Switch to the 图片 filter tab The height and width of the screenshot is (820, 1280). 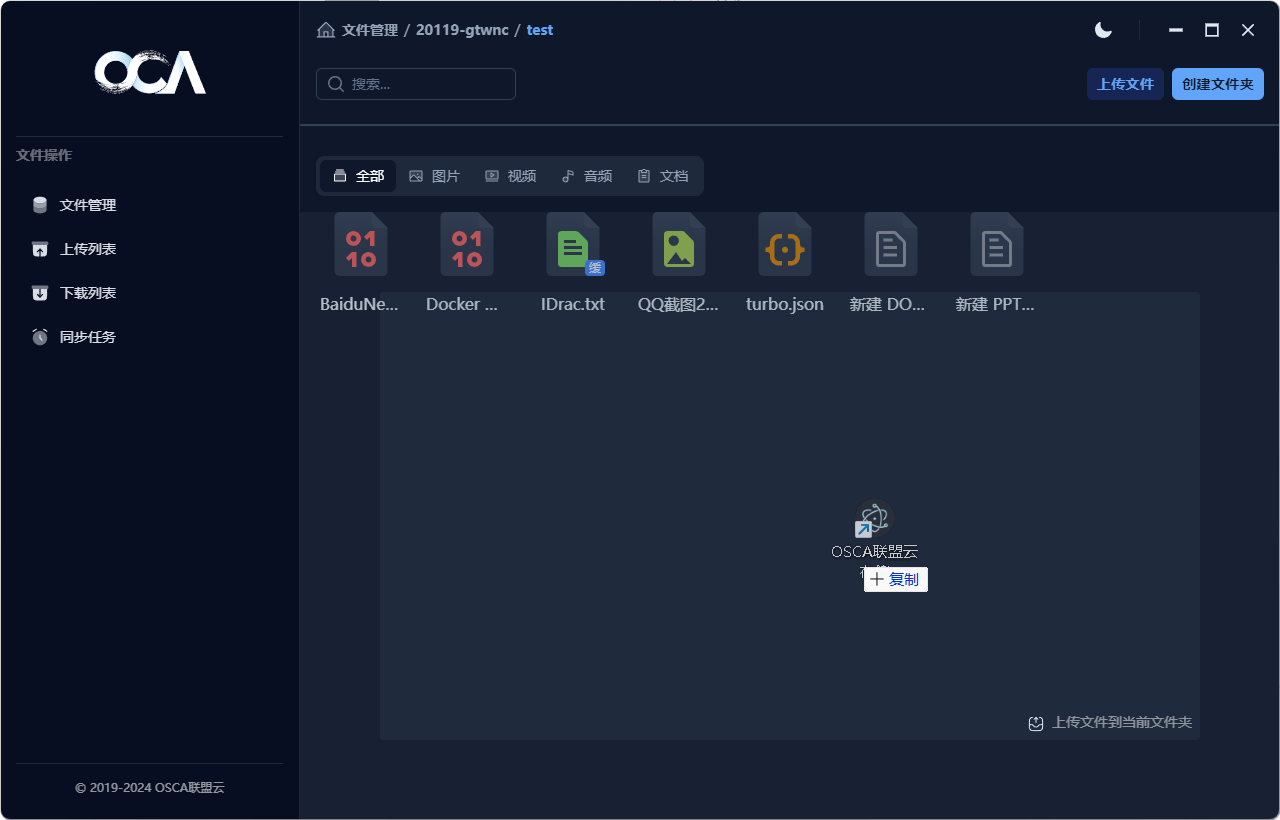coord(434,176)
